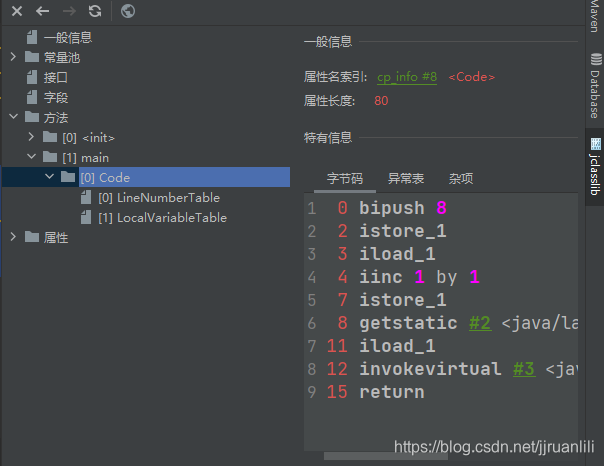Expand the 属性 node
Image resolution: width=604 pixels, height=466 pixels.
tap(13, 237)
